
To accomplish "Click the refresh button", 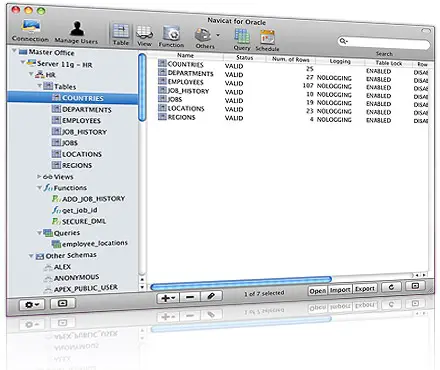I will click(391, 287).
